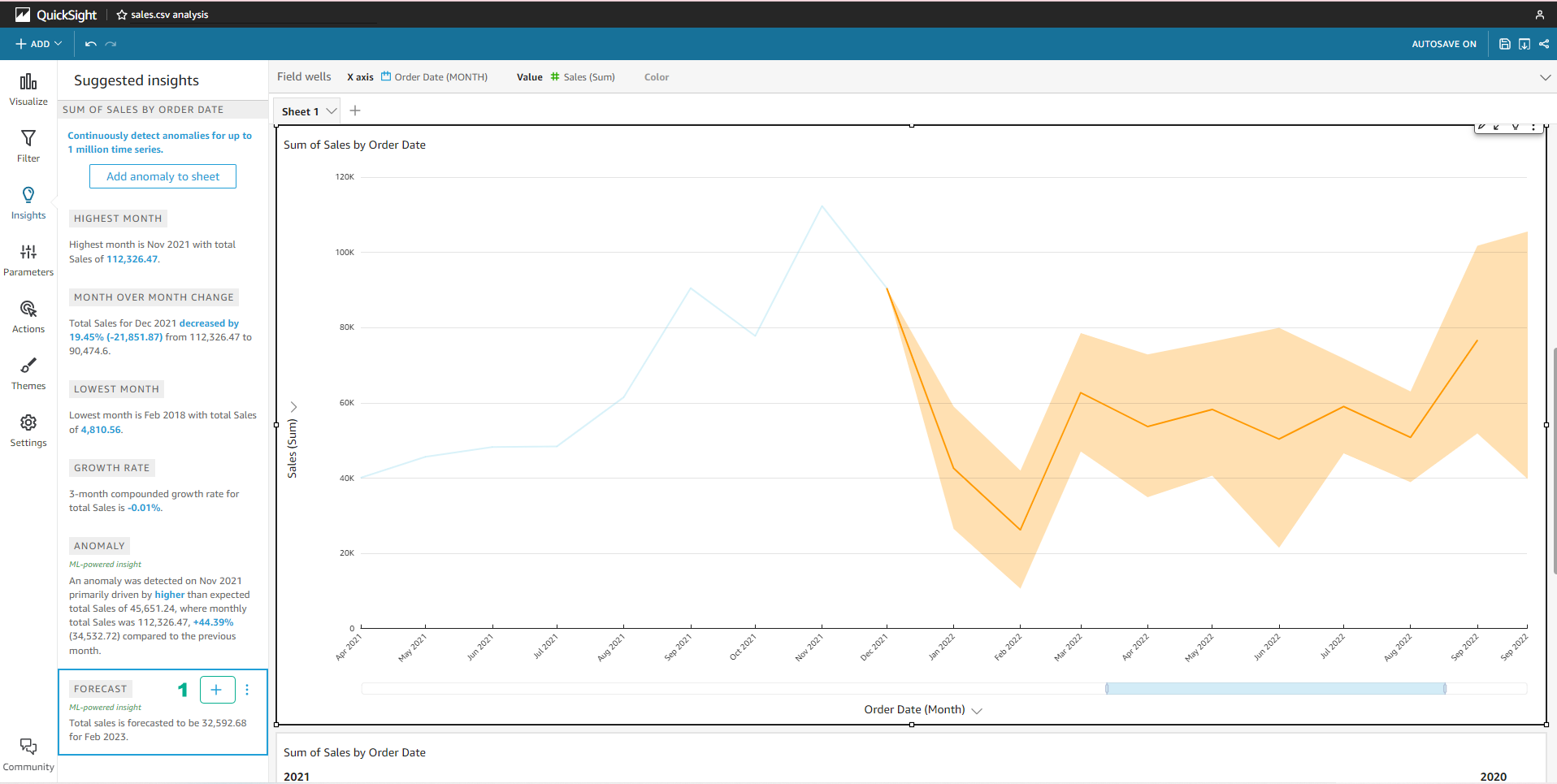The width and height of the screenshot is (1557, 784).
Task: Open the Filter panel
Action: click(x=28, y=146)
